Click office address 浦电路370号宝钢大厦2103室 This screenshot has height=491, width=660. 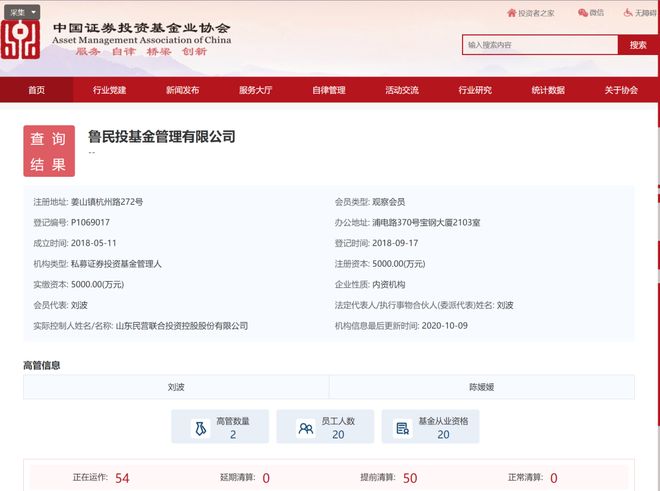pyautogui.click(x=426, y=222)
